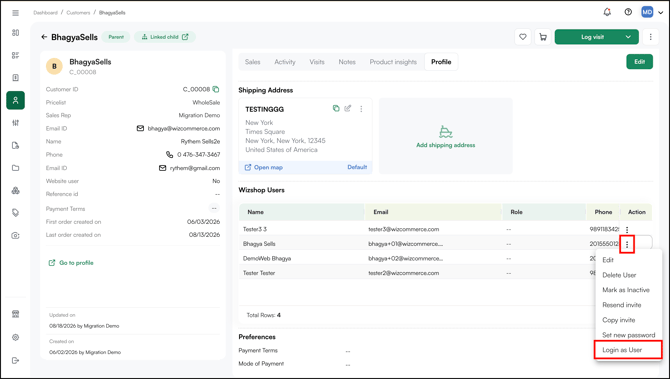The width and height of the screenshot is (670, 379).
Task: Open the Go to profile link
Action: 71,263
